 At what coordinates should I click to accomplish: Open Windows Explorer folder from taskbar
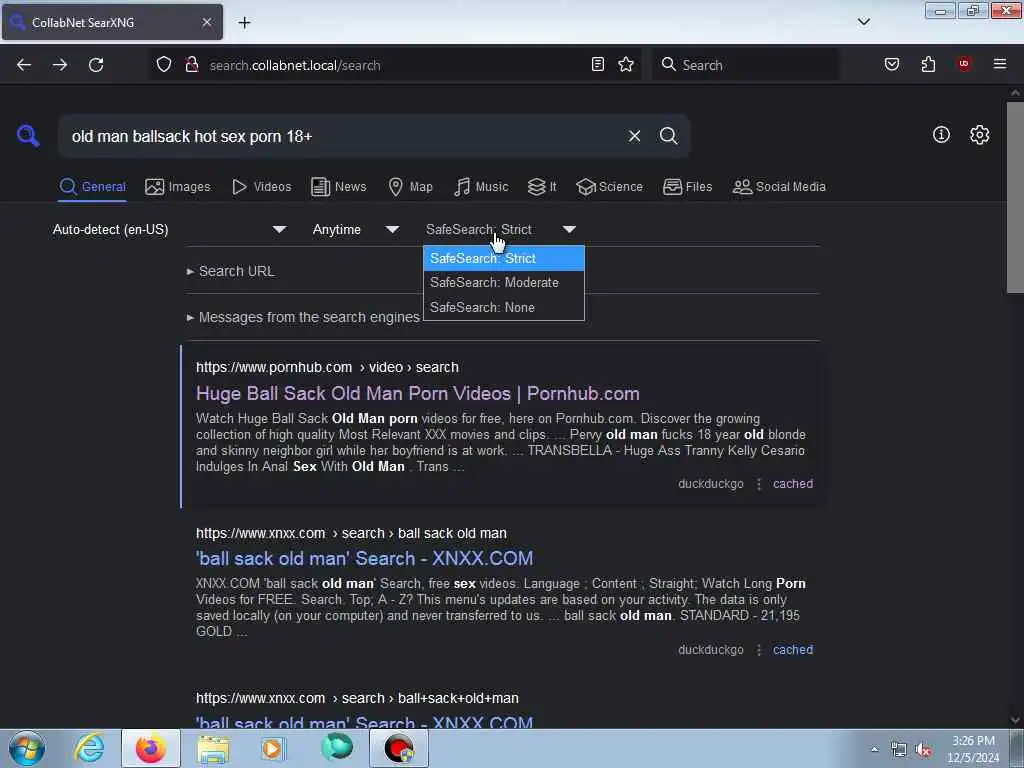coord(213,748)
